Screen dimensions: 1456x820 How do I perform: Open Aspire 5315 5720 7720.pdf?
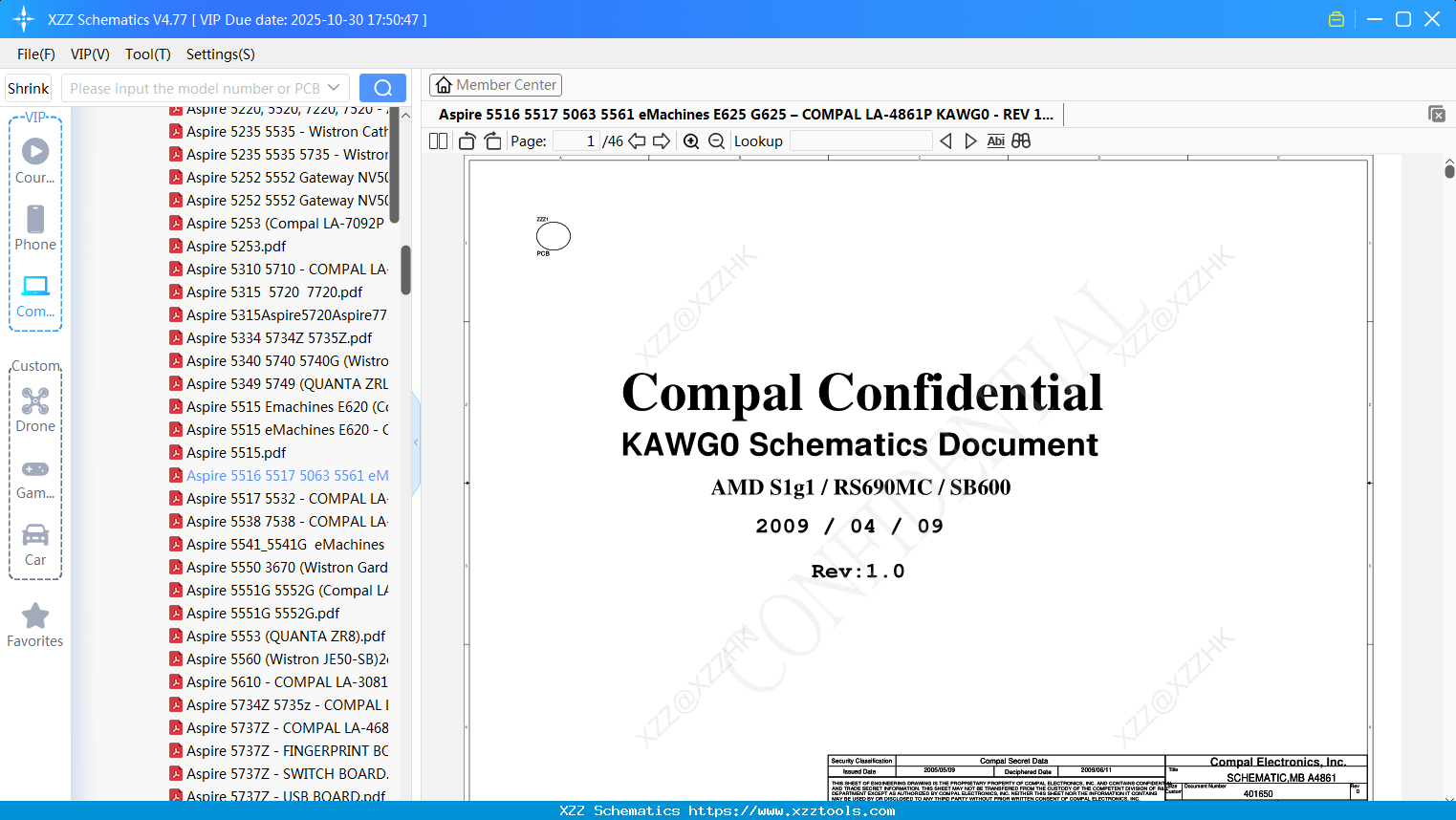click(x=266, y=292)
